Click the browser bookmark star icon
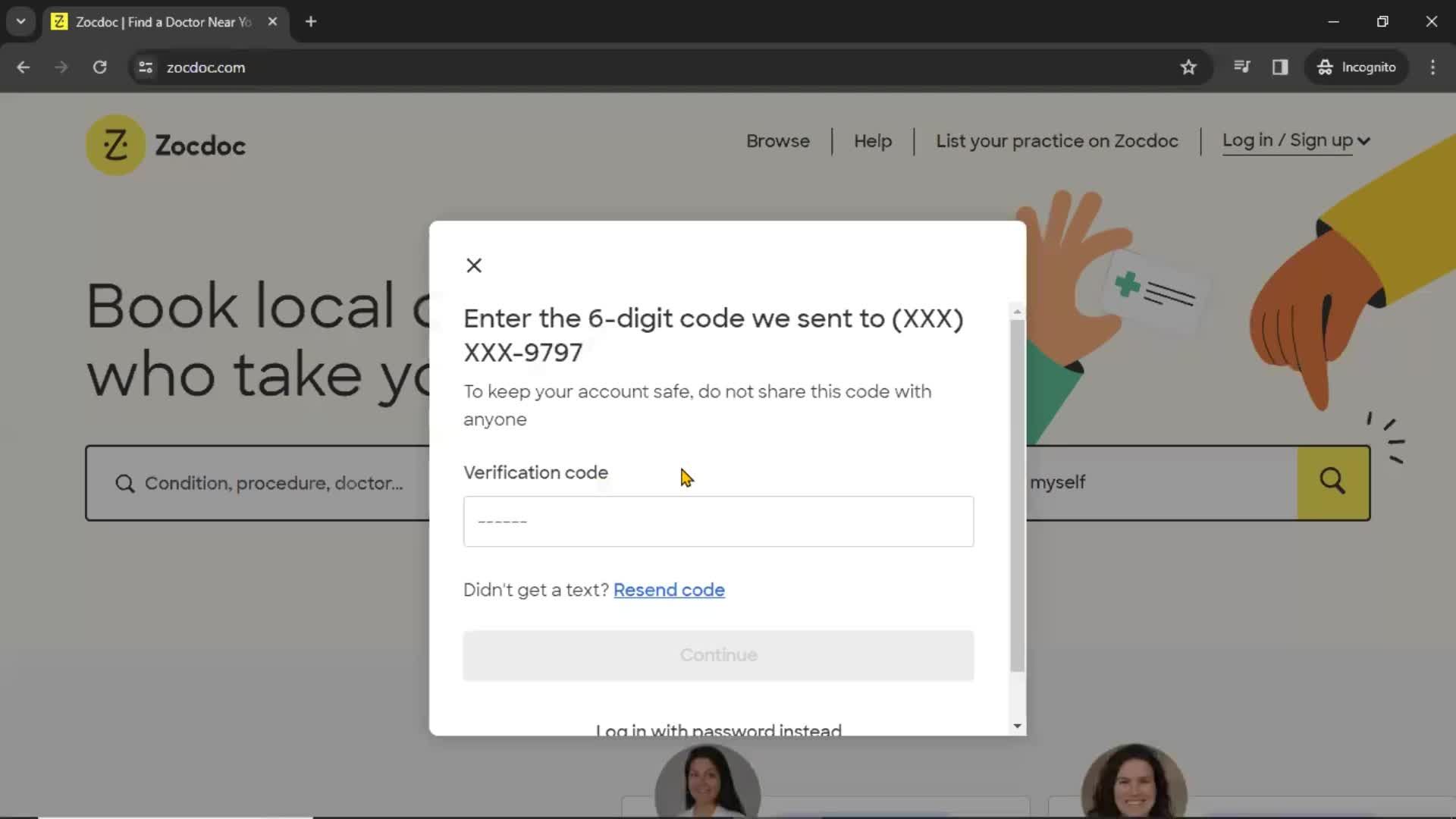This screenshot has width=1456, height=819. tap(1189, 67)
